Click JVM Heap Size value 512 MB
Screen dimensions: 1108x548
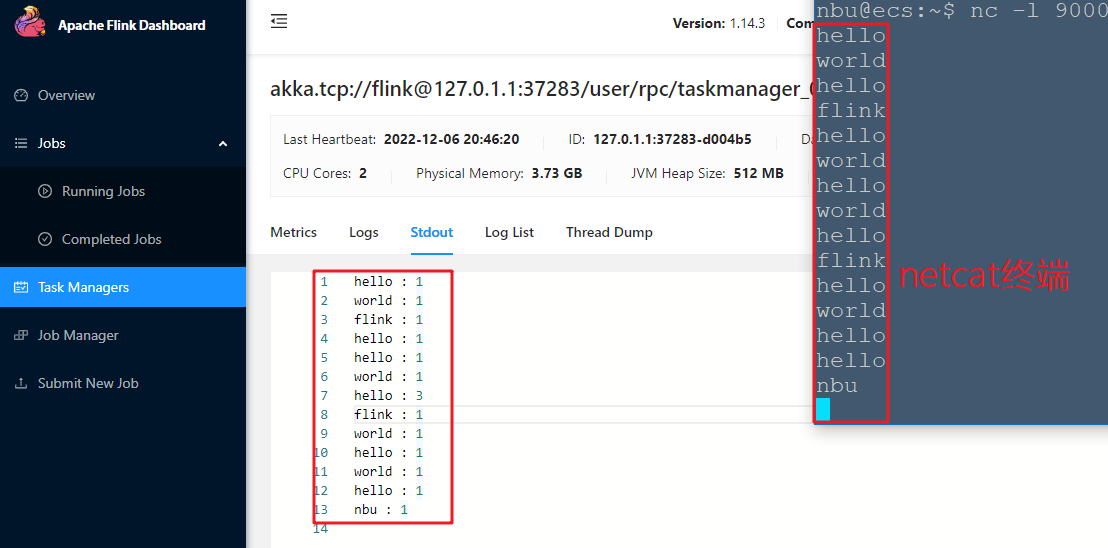[758, 173]
